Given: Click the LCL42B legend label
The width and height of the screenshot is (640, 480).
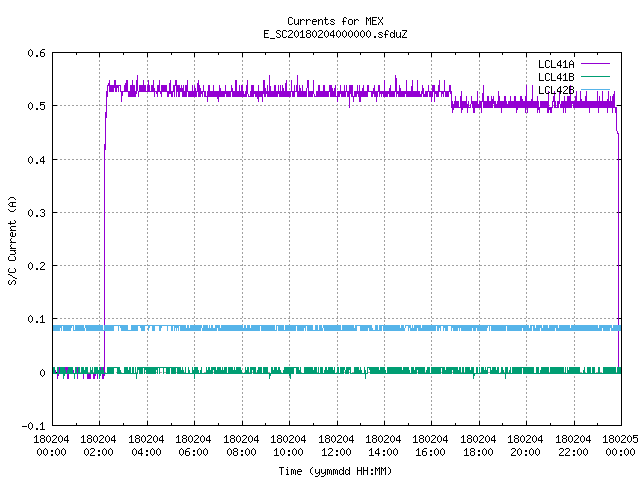Looking at the screenshot, I should coord(556,90).
